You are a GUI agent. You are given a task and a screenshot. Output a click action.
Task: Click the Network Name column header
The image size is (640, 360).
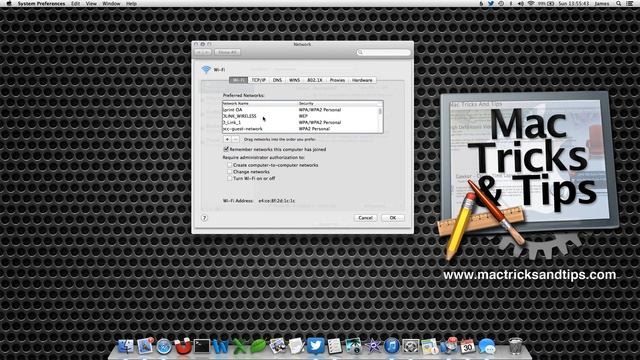pyautogui.click(x=260, y=104)
